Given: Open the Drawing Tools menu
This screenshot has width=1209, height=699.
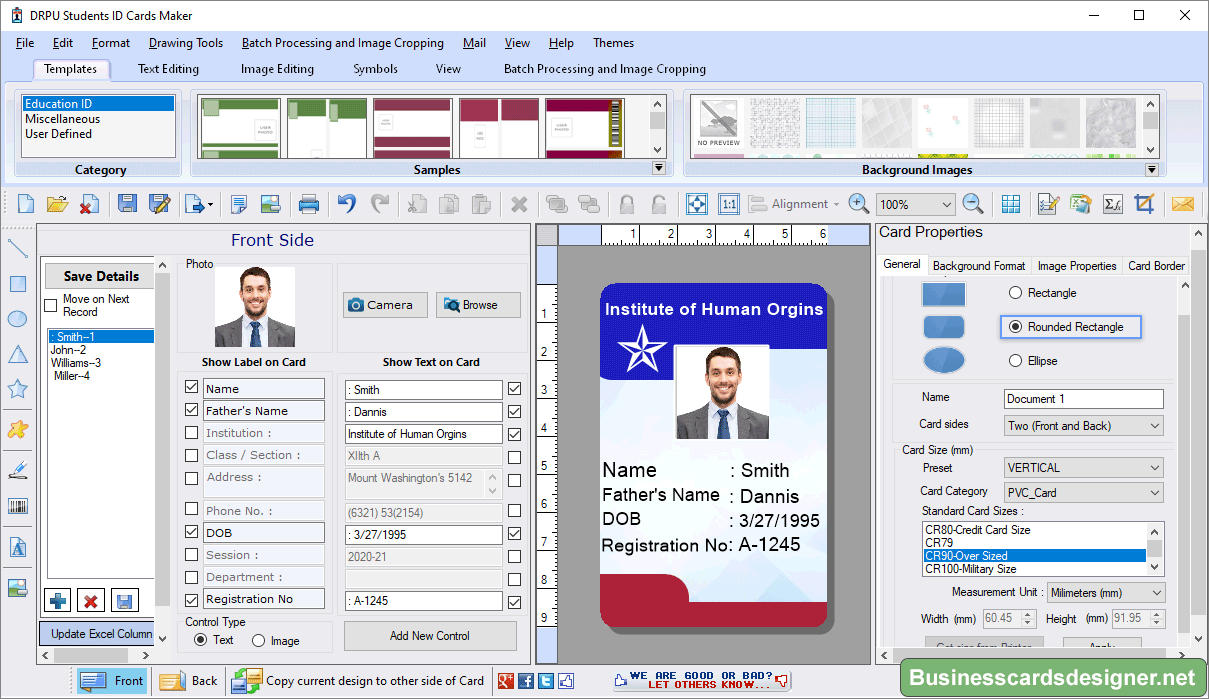Looking at the screenshot, I should click(186, 43).
